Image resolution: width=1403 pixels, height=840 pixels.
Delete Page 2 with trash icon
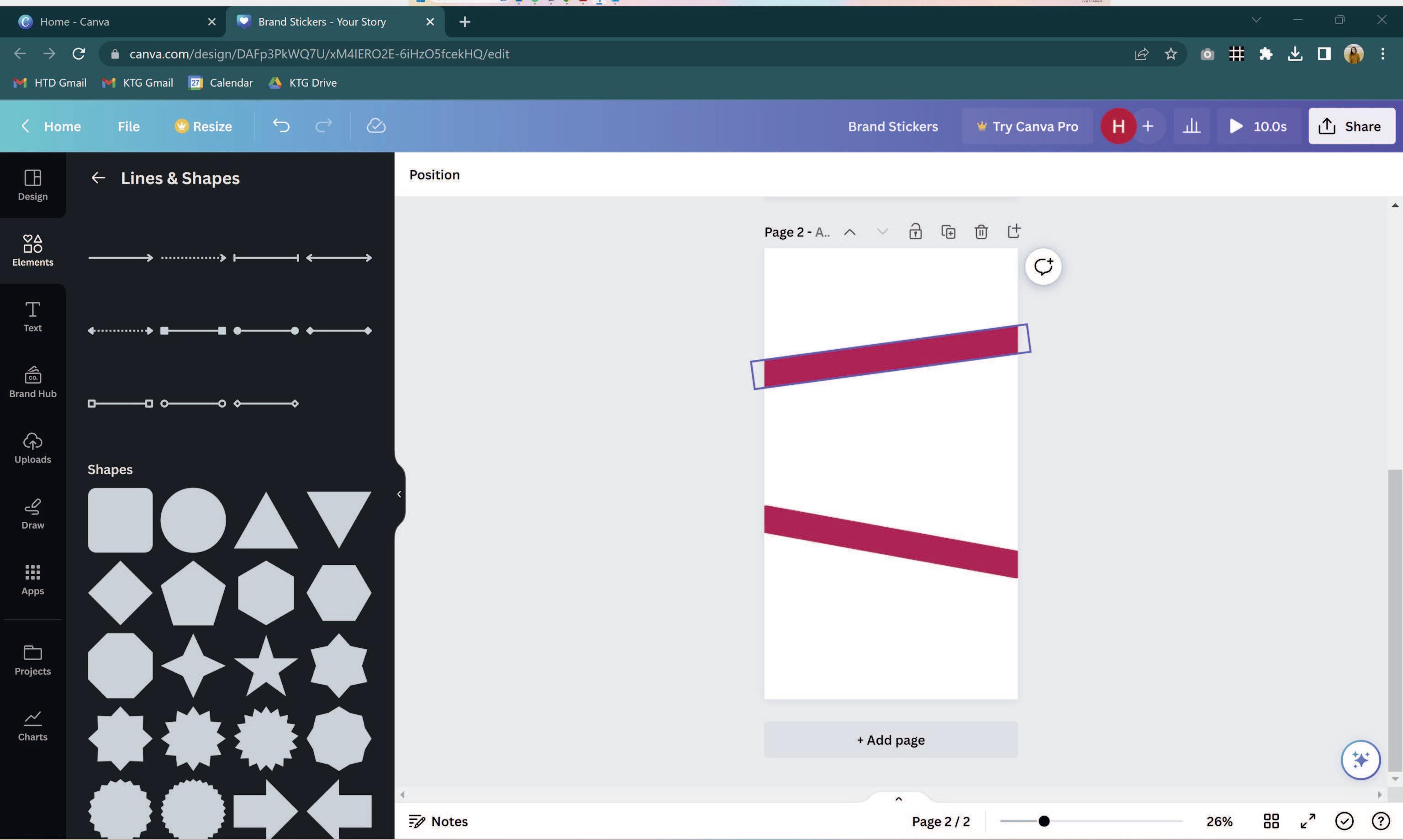click(x=981, y=231)
